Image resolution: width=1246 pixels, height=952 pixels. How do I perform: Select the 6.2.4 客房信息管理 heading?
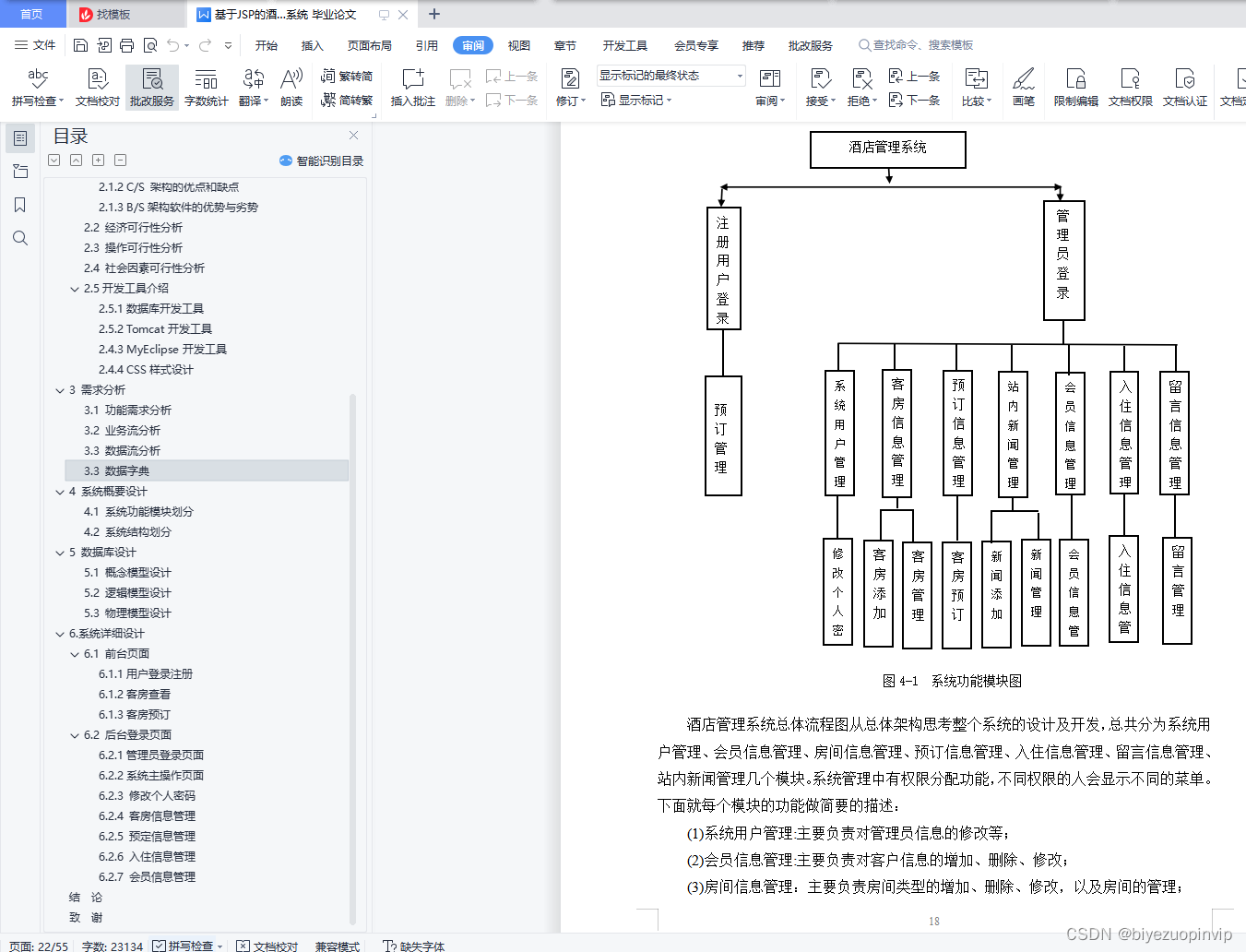pyautogui.click(x=148, y=815)
